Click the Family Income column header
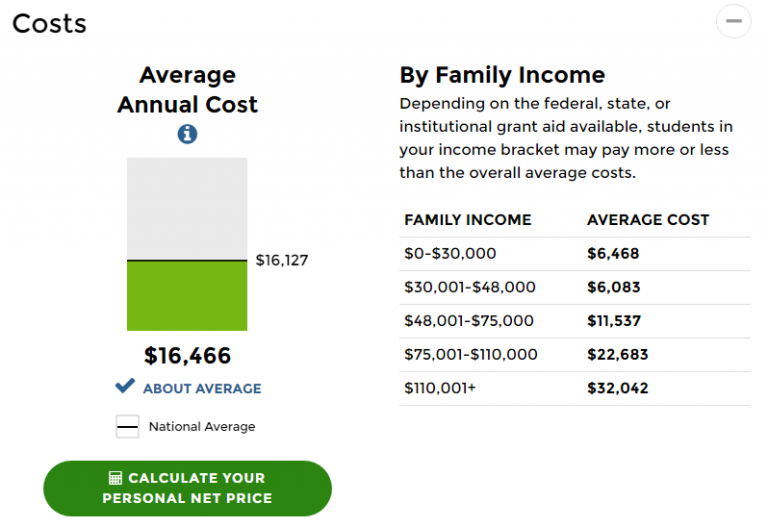 tap(468, 220)
